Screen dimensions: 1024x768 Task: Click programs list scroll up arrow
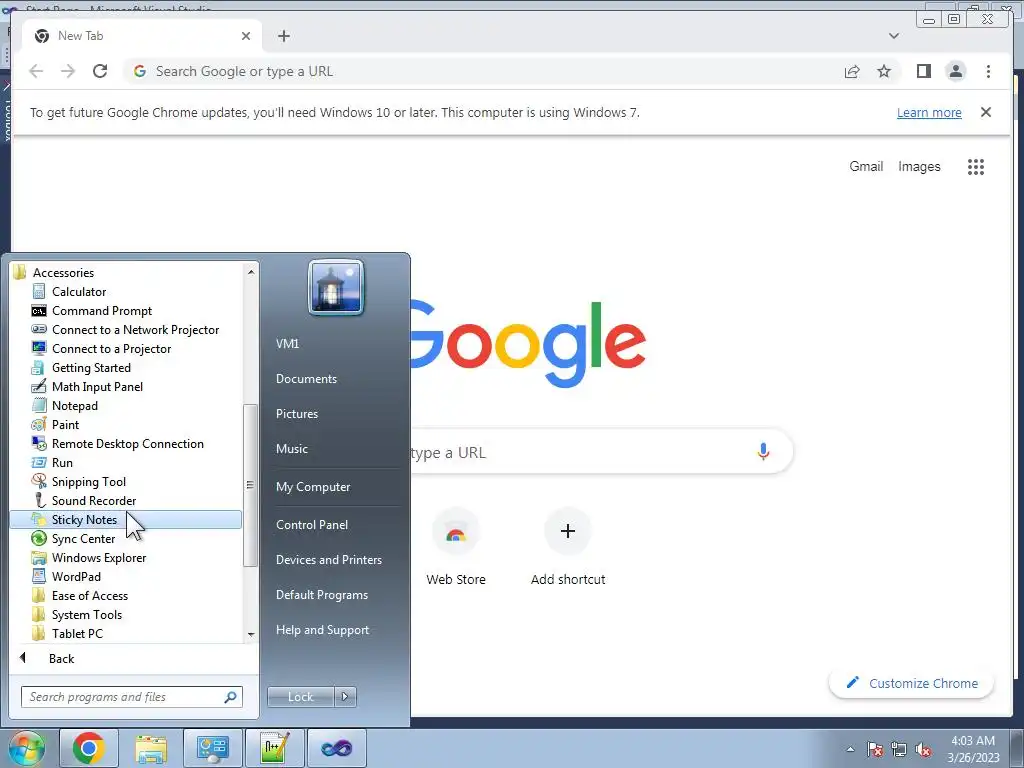coord(251,271)
